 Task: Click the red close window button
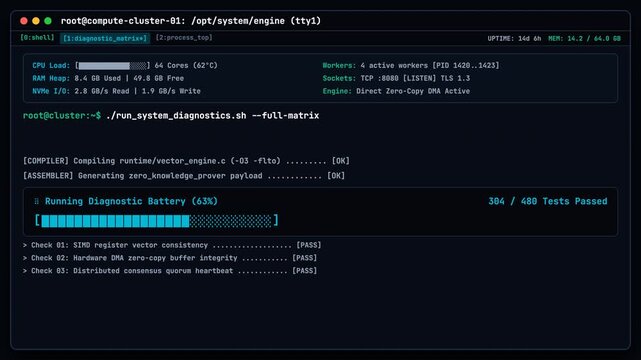[24, 21]
